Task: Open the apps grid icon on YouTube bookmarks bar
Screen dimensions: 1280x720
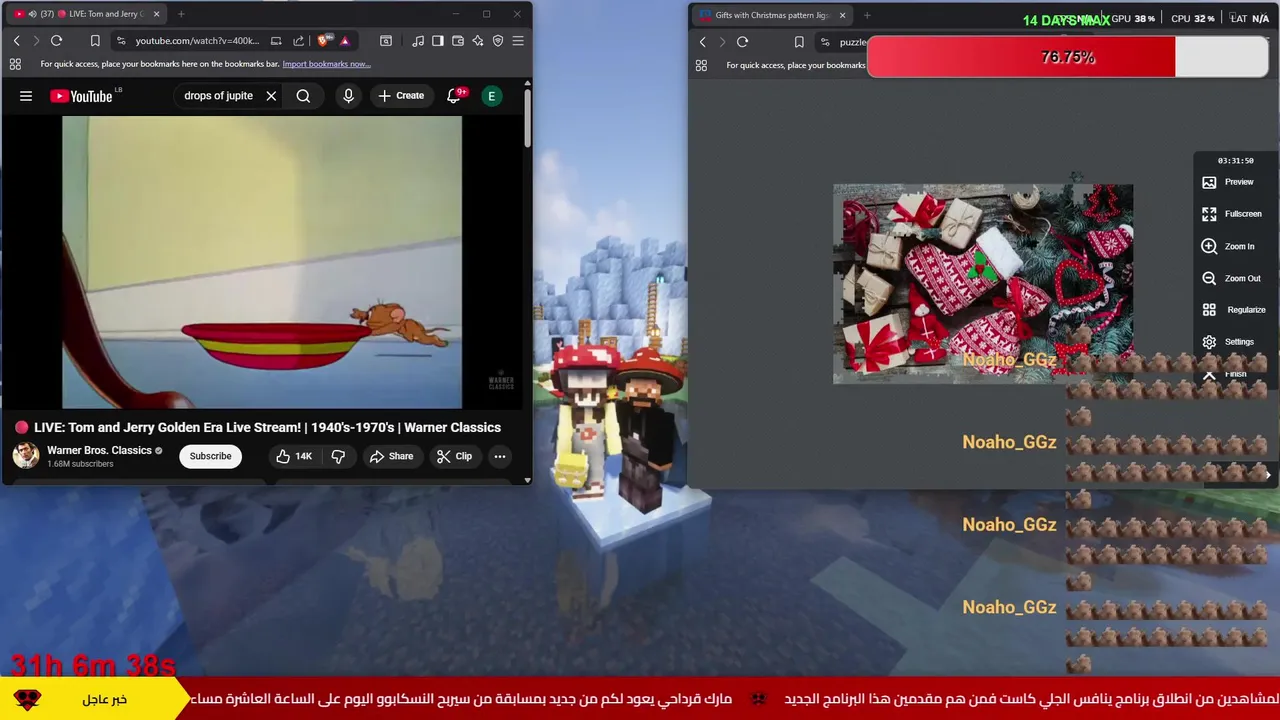Action: [15, 64]
